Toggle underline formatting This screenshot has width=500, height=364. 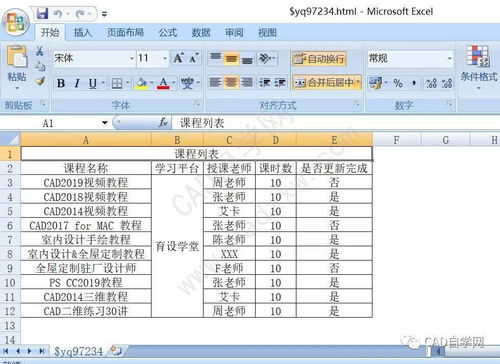[93, 83]
